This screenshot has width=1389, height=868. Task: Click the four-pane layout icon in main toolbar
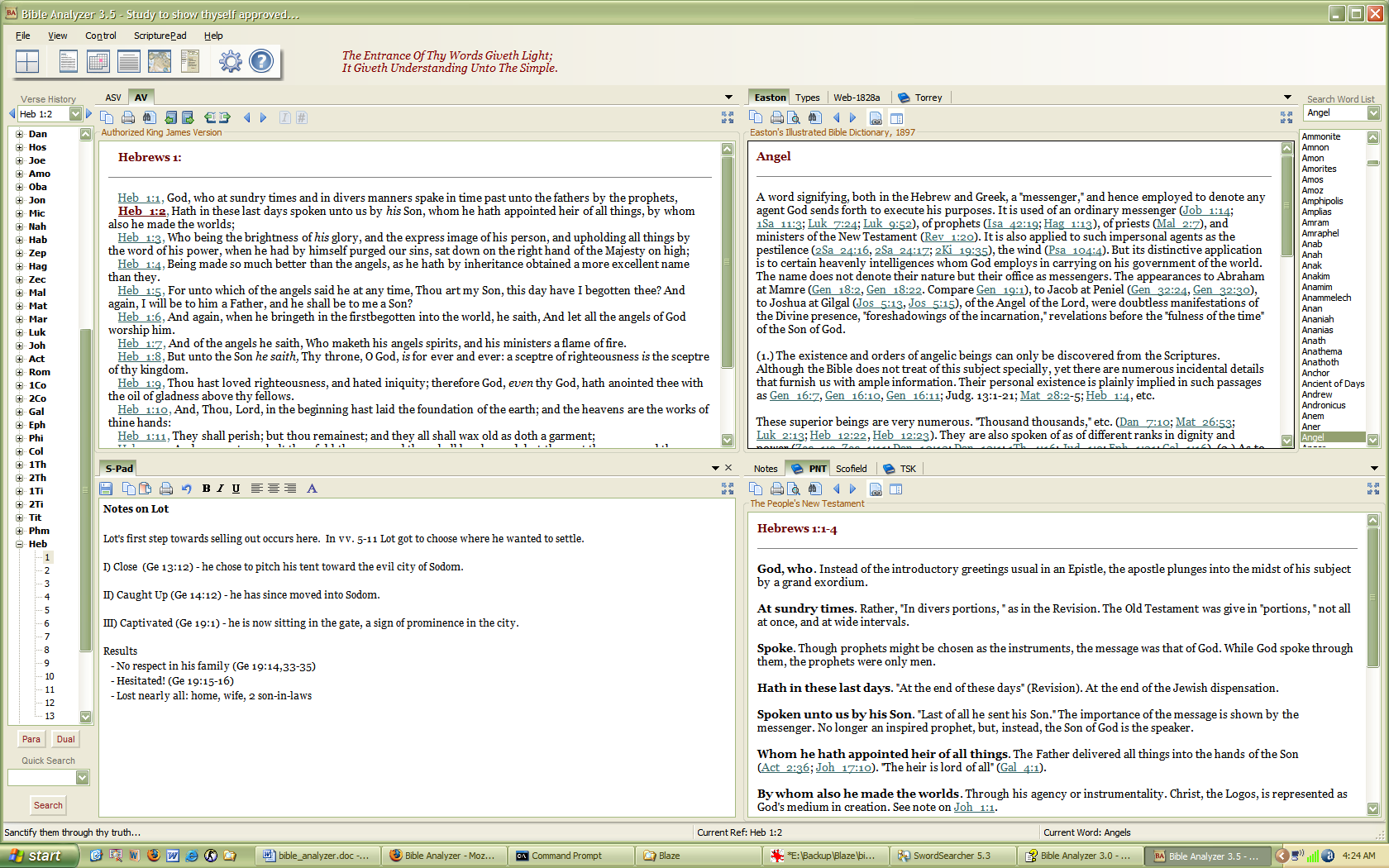tap(27, 61)
